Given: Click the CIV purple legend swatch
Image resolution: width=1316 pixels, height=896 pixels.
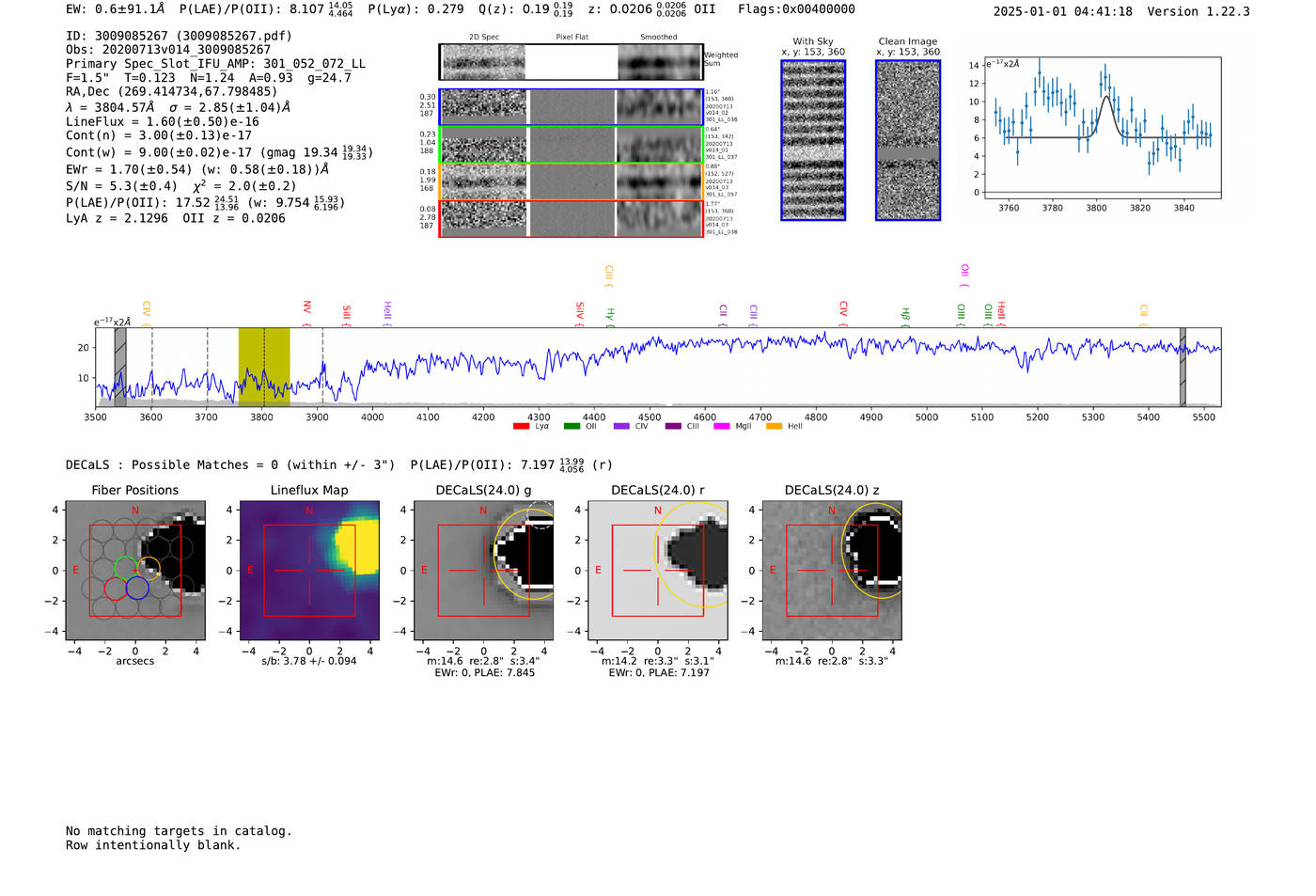Looking at the screenshot, I should click(x=621, y=427).
